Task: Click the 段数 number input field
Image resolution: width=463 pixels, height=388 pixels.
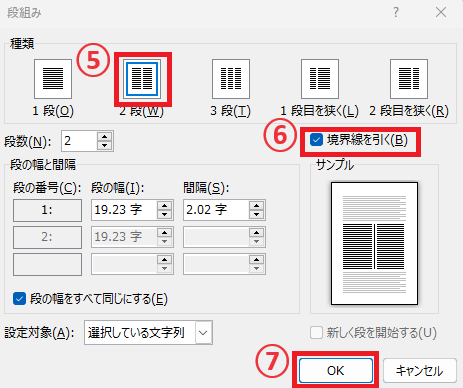Action: pos(79,141)
